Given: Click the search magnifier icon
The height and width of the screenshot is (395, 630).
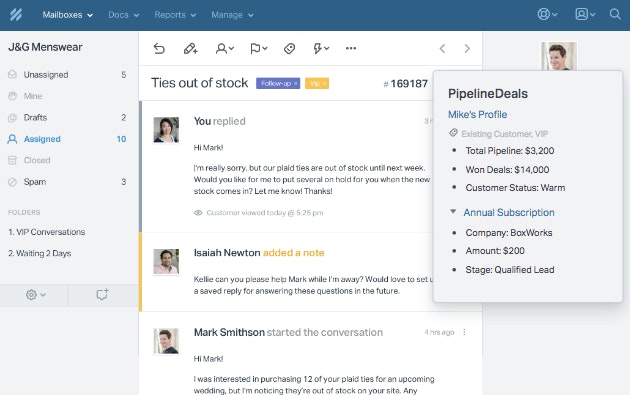Looking at the screenshot, I should 615,14.
